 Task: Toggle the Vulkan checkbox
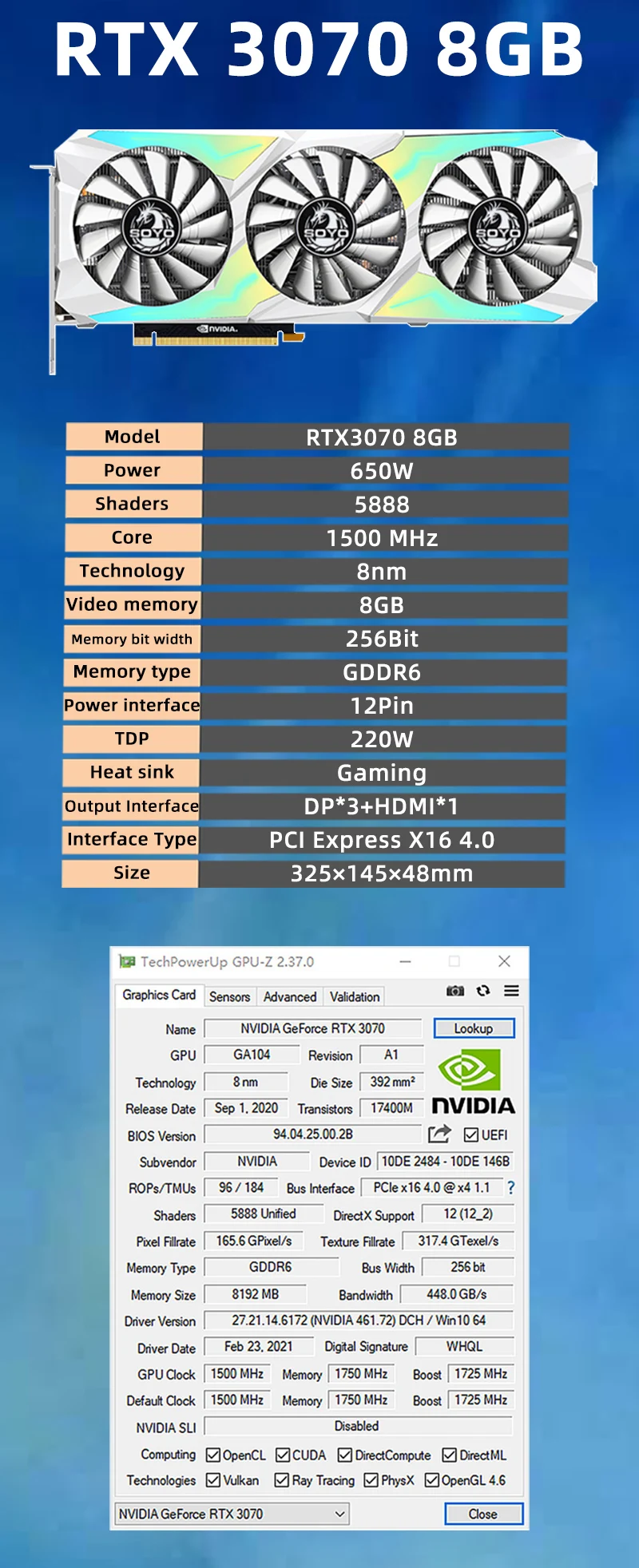click(x=213, y=1480)
